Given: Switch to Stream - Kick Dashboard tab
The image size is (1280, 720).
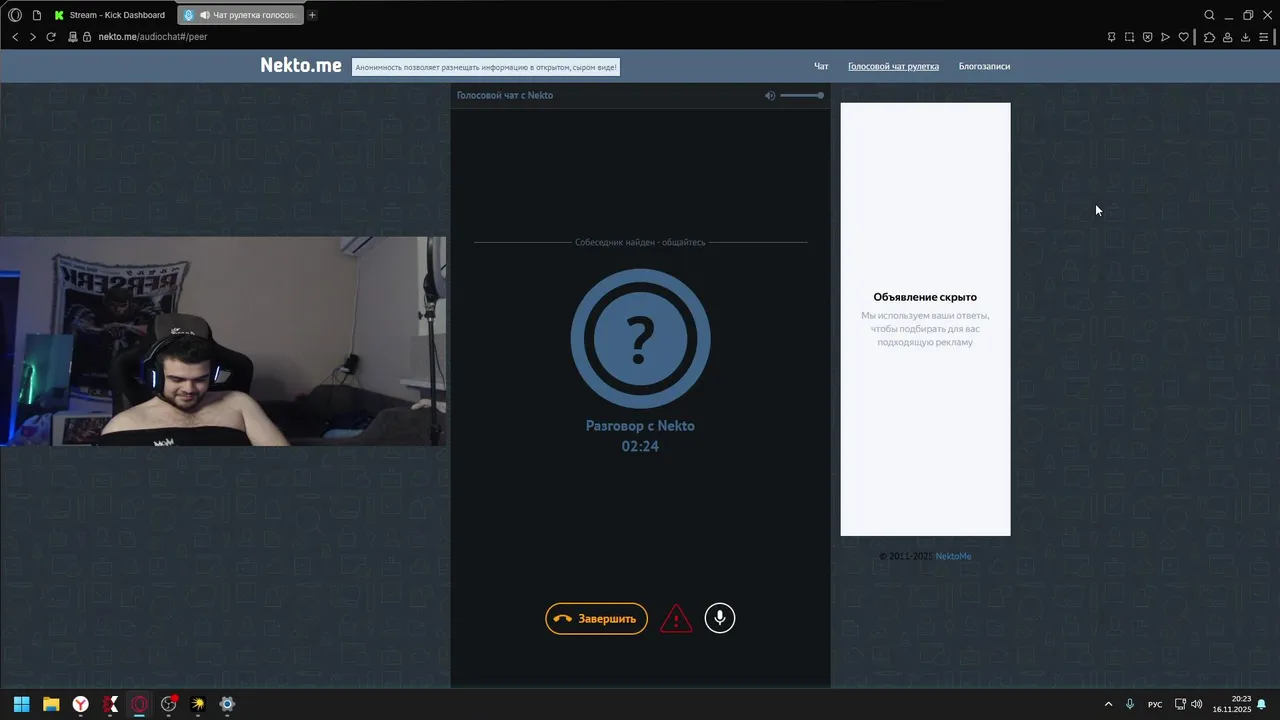Looking at the screenshot, I should pyautogui.click(x=110, y=15).
